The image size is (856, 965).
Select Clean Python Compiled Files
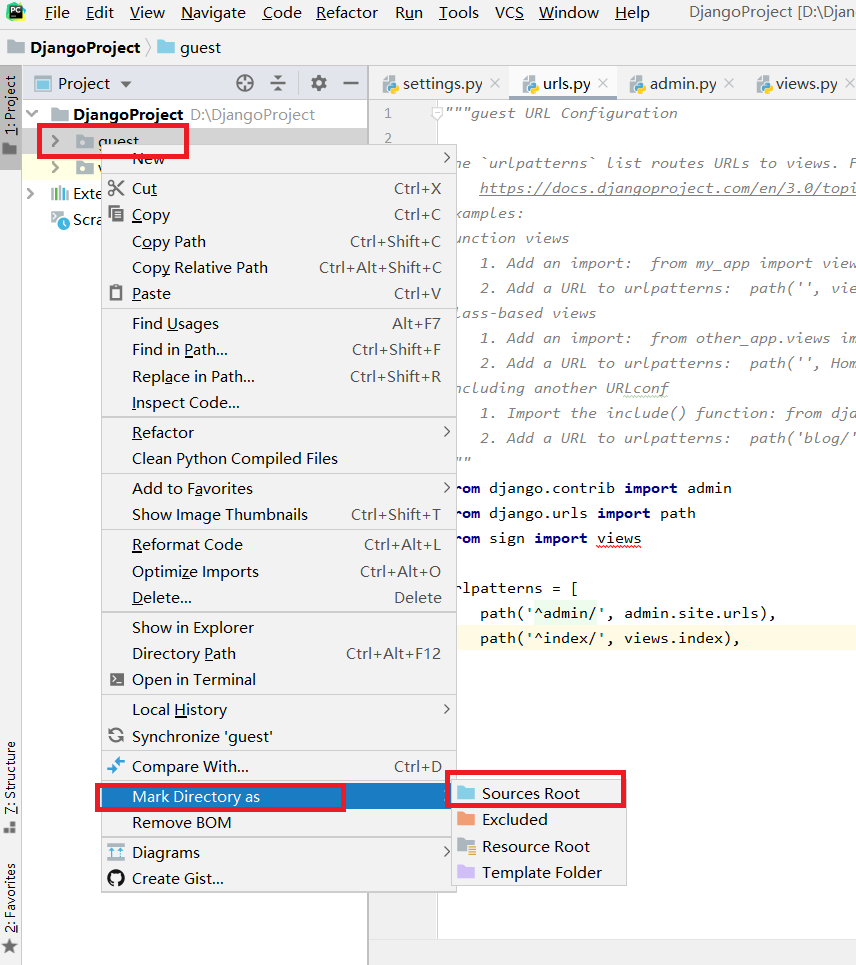(278, 458)
